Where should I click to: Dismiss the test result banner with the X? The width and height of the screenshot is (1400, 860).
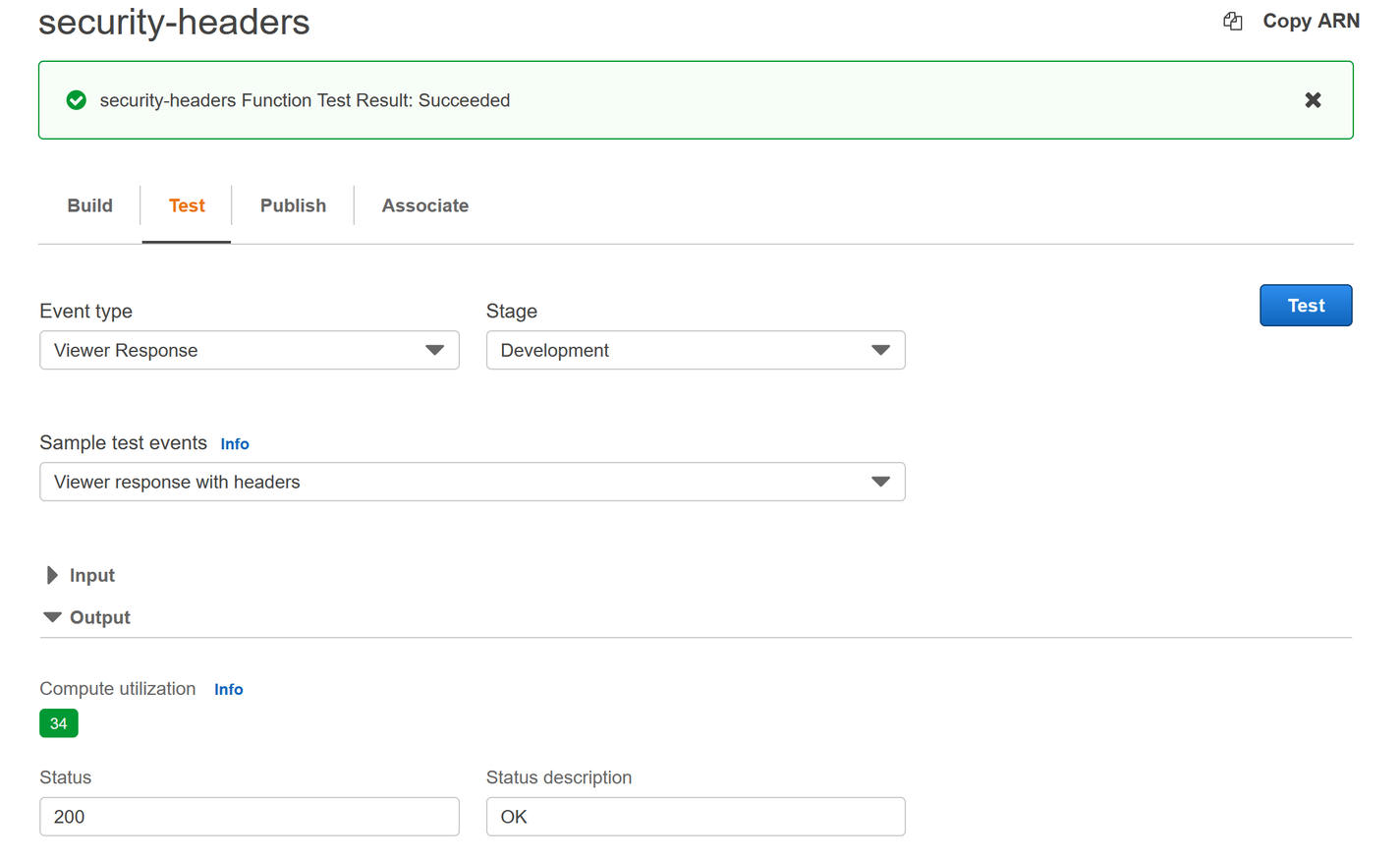1313,99
